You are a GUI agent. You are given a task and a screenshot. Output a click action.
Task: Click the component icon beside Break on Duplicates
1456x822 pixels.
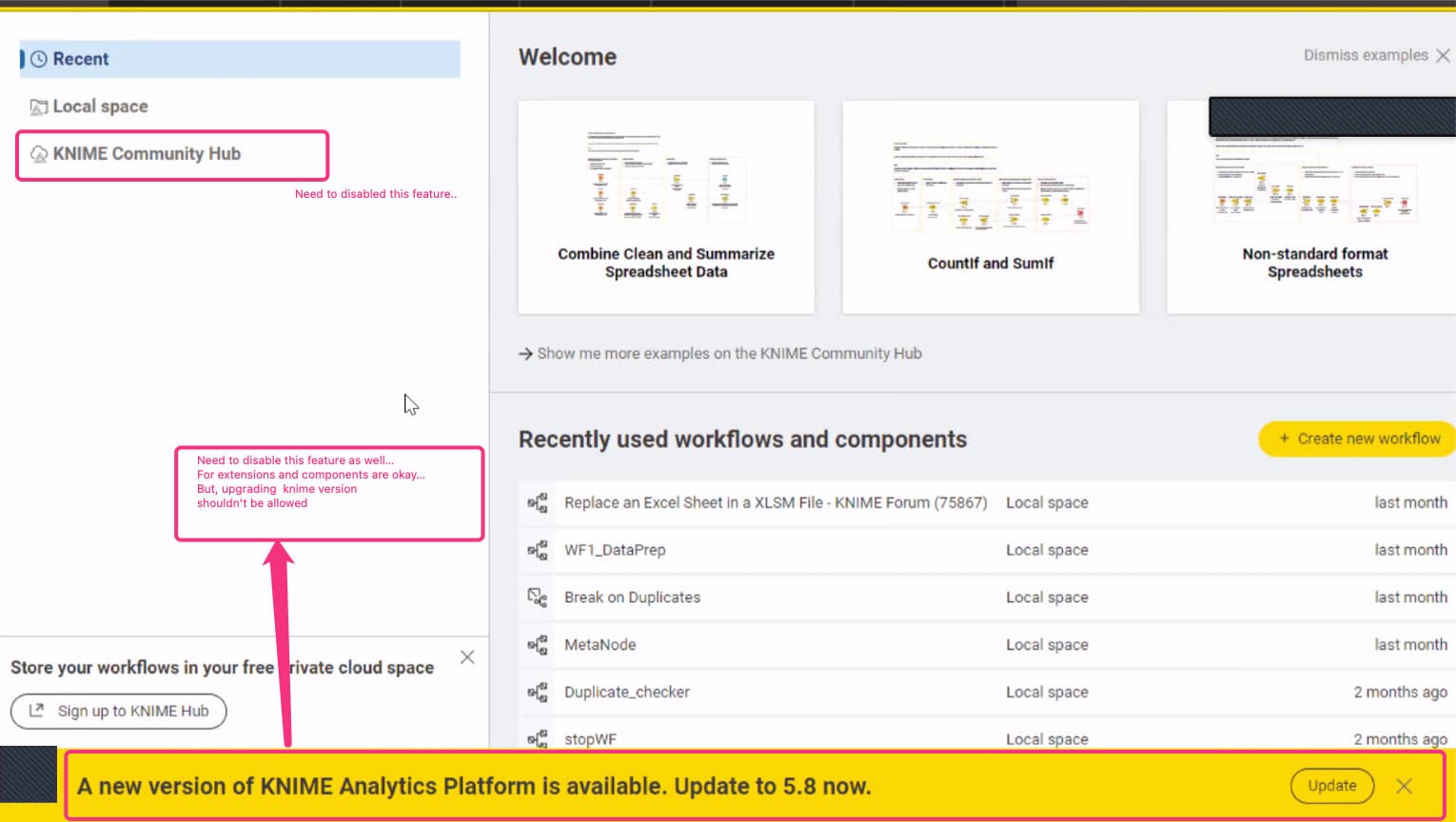(538, 597)
